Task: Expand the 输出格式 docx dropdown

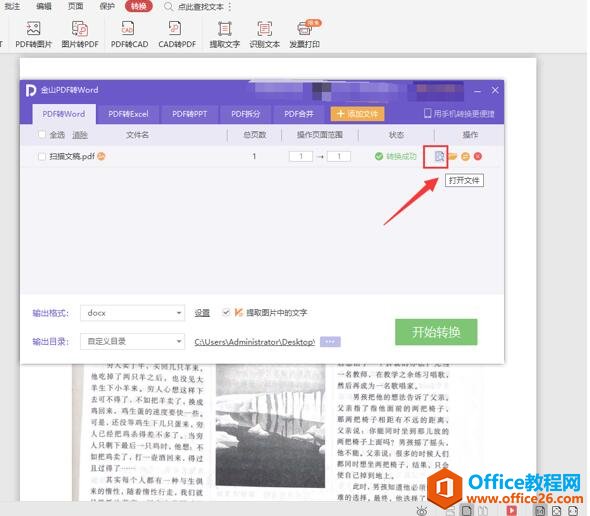Action: point(132,313)
